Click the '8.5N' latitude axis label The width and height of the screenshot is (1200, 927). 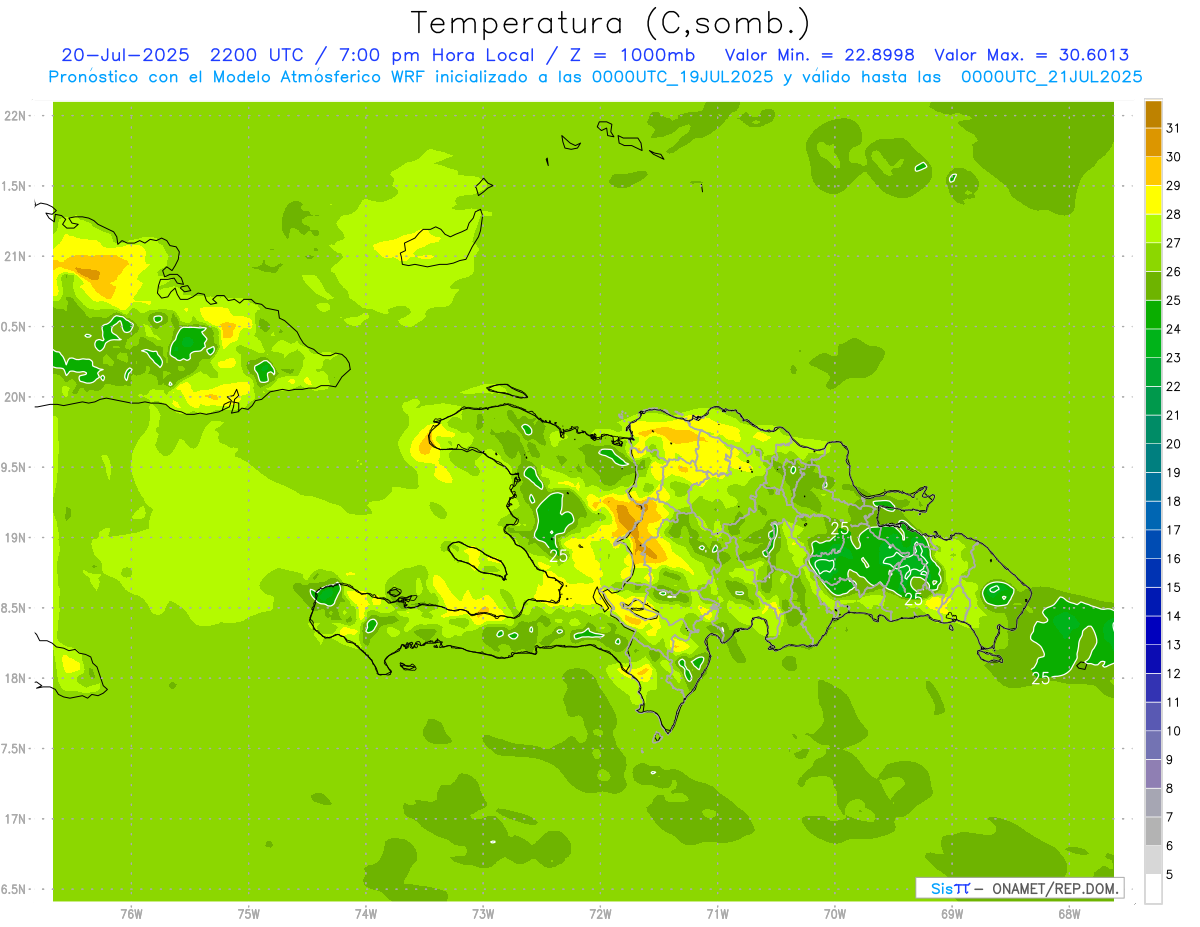coord(14,608)
